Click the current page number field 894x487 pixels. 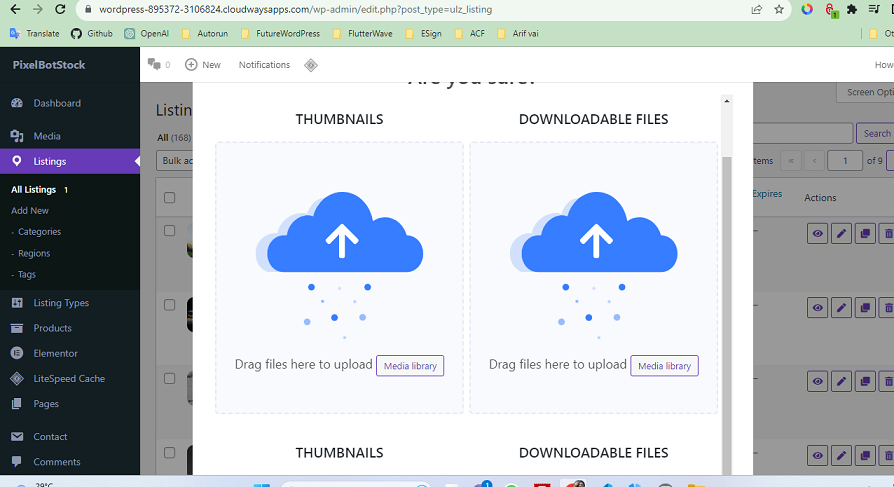pos(845,161)
